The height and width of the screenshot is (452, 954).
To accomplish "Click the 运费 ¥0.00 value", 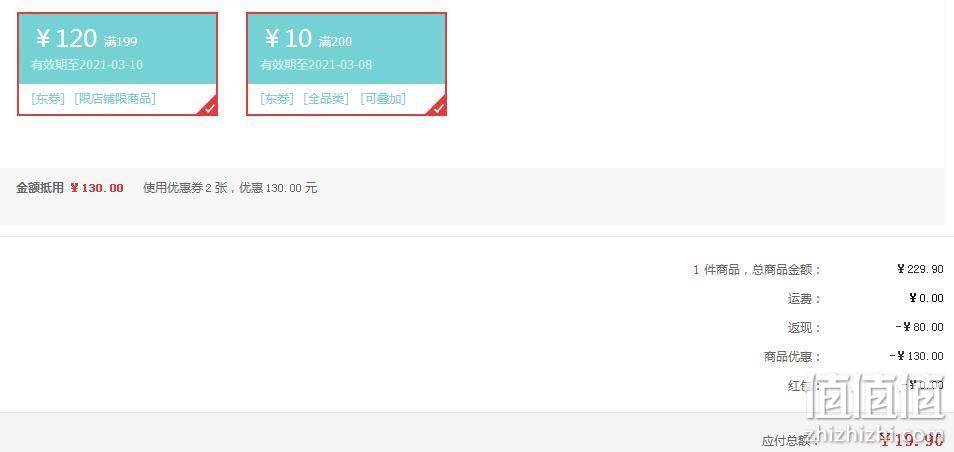I will click(926, 298).
